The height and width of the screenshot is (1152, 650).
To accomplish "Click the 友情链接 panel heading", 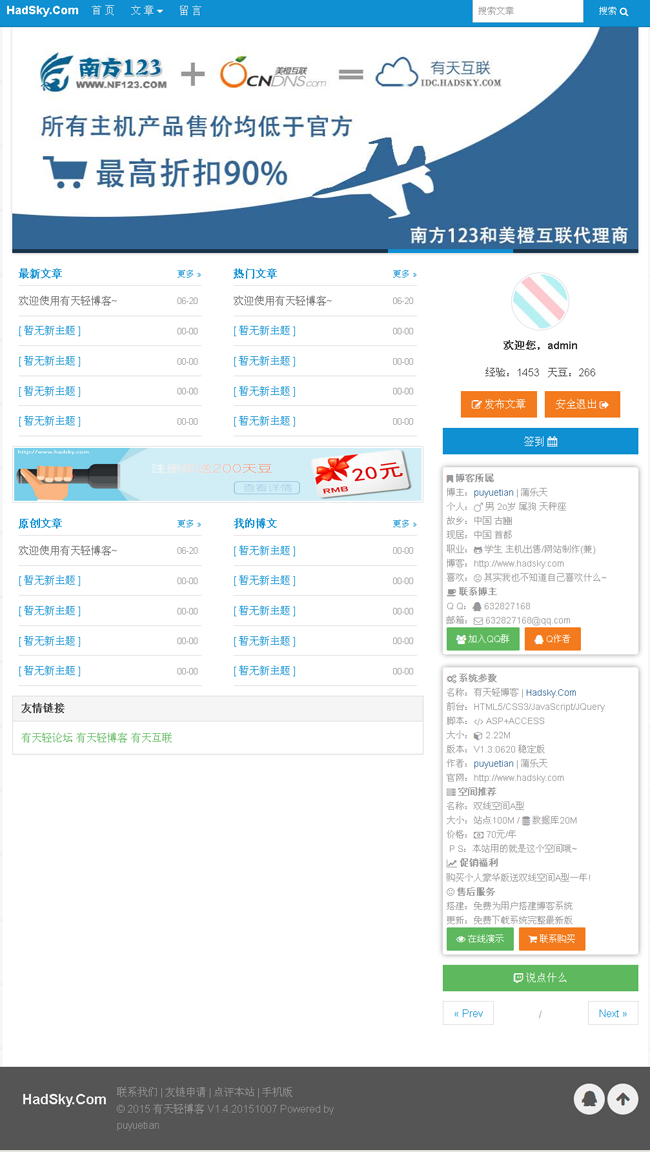I will pyautogui.click(x=43, y=708).
